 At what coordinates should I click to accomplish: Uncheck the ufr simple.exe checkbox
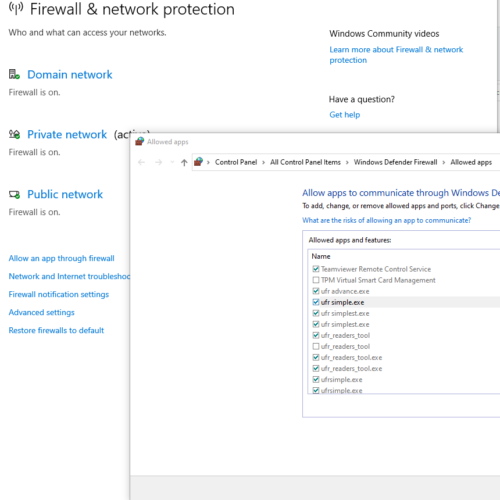click(x=316, y=302)
